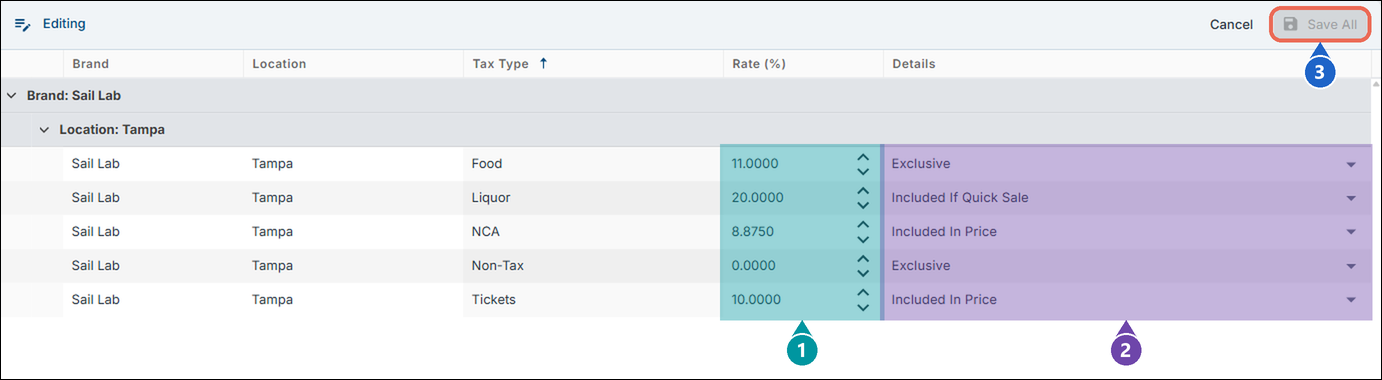Collapse the Brand: Sail Lab group
1382x380 pixels.
pyautogui.click(x=11, y=96)
